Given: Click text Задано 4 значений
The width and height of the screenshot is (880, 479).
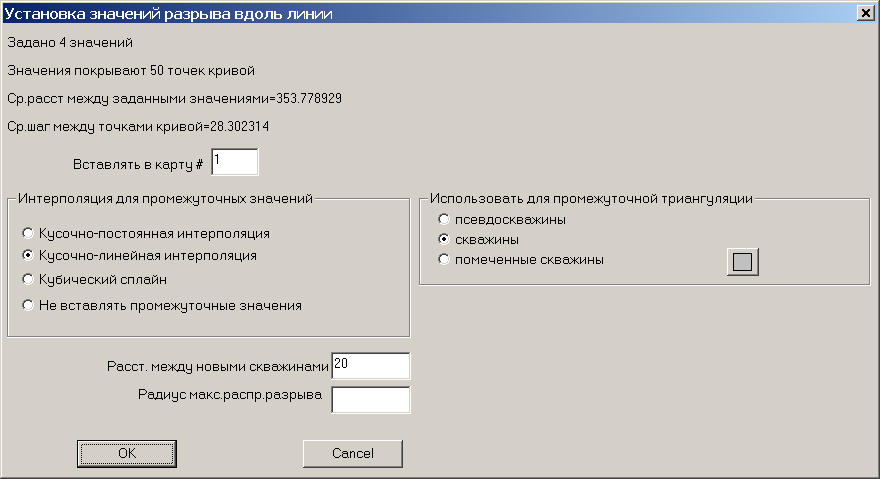Looking at the screenshot, I should (x=70, y=43).
